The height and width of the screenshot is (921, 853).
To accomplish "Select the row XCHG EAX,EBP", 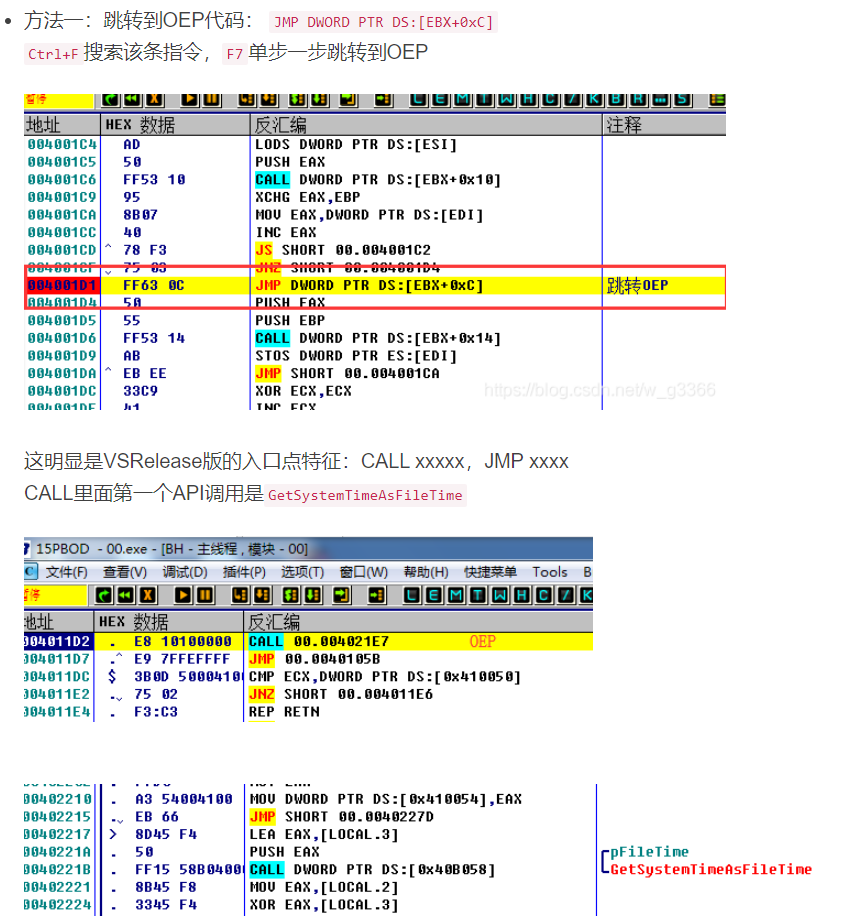I will [x=375, y=197].
